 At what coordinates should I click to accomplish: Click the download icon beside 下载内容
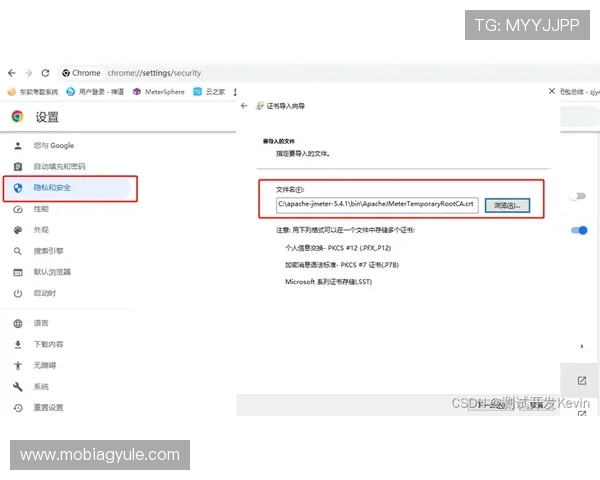coord(18,344)
